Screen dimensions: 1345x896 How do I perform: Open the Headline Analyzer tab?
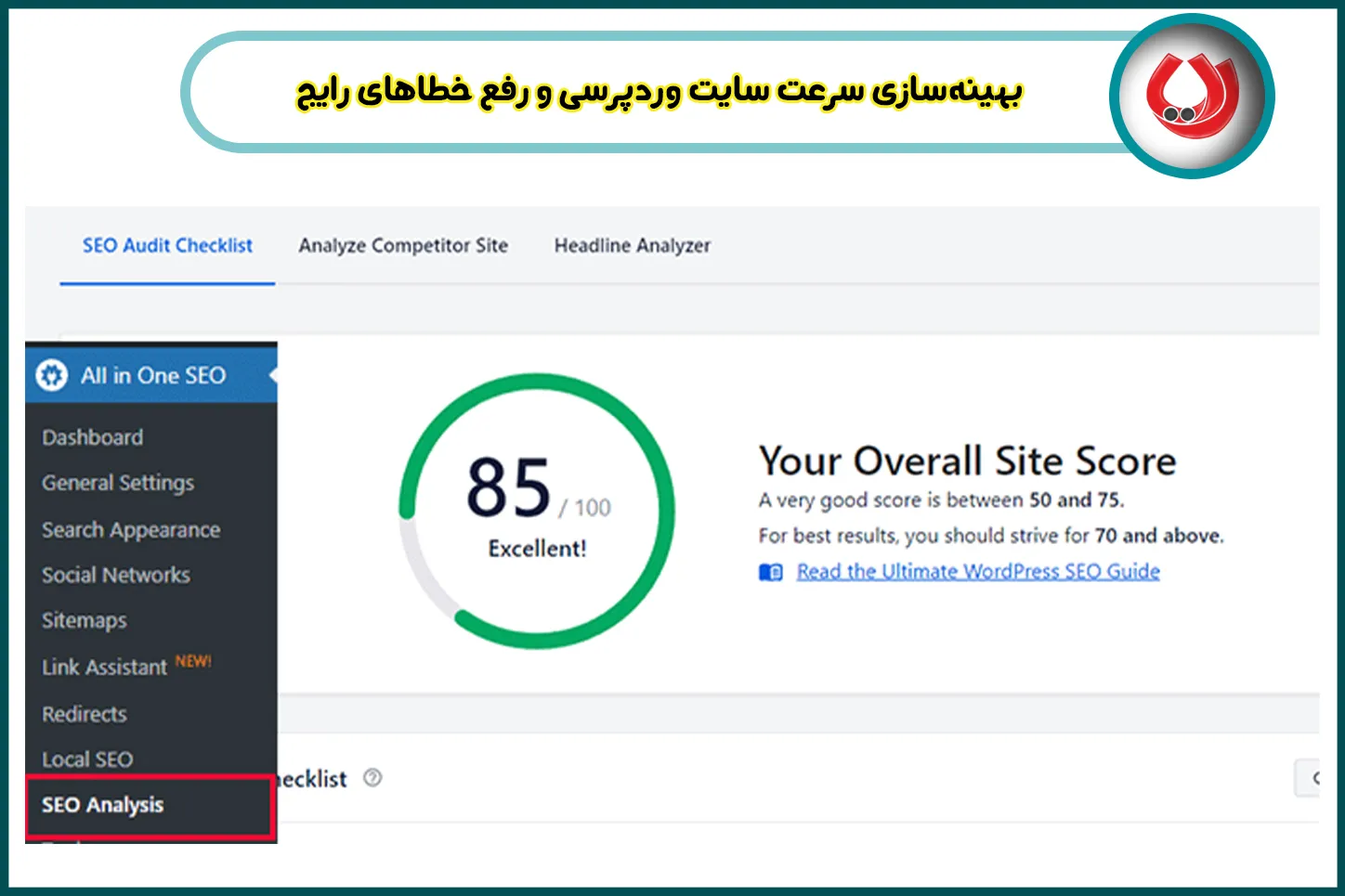tap(632, 245)
